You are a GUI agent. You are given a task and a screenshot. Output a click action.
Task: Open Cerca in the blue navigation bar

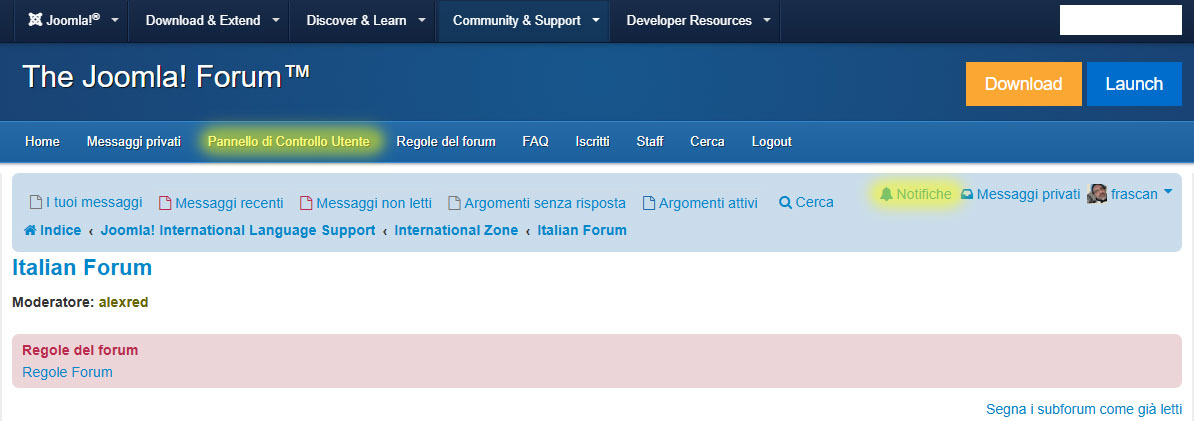pyautogui.click(x=707, y=142)
